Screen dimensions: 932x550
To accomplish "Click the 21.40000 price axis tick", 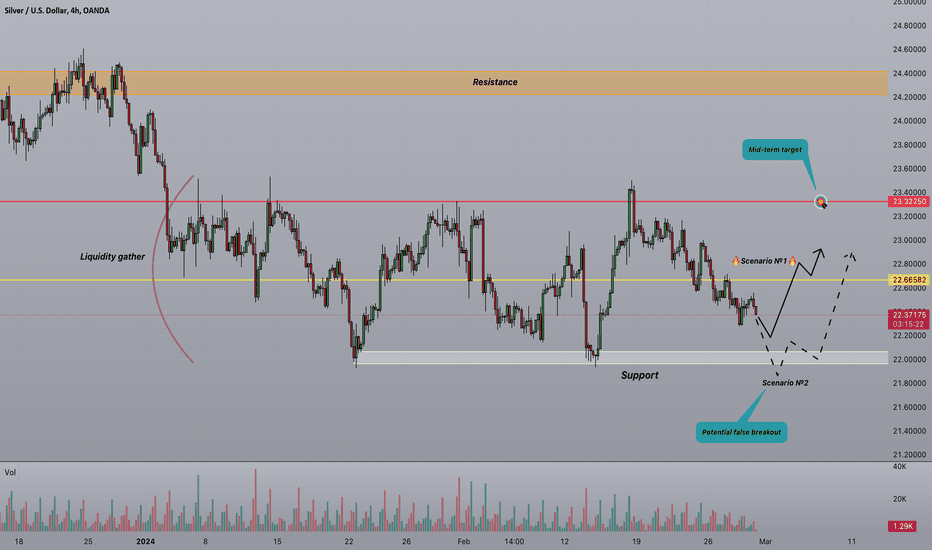I will [x=909, y=431].
